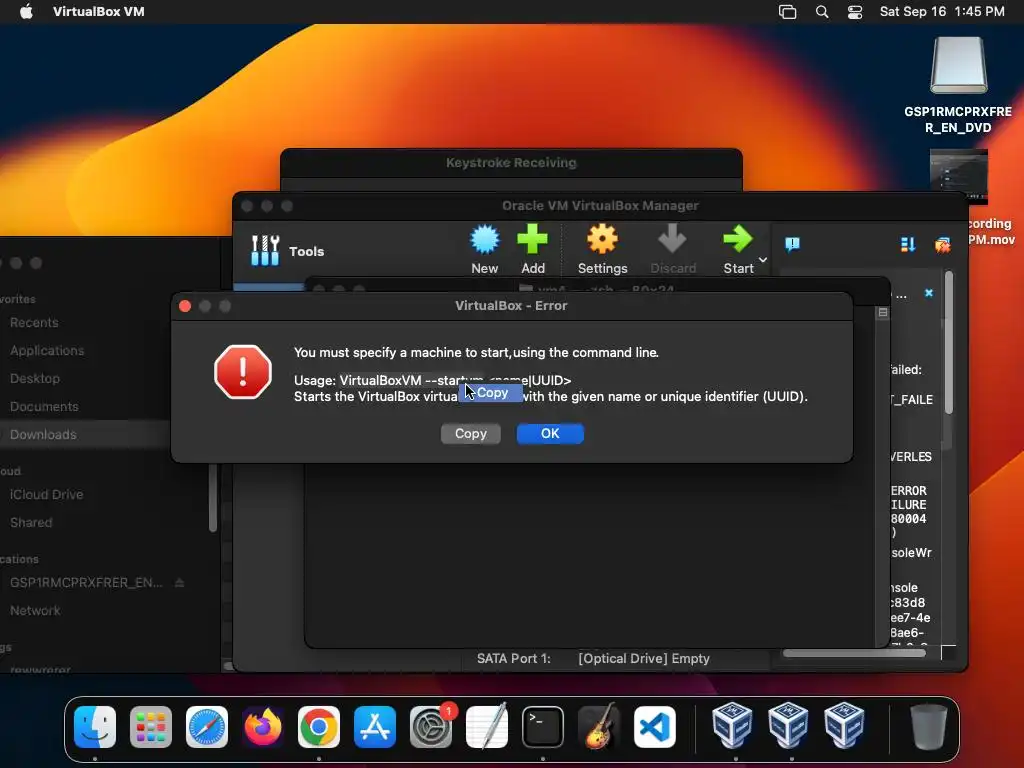This screenshot has width=1024, height=768.
Task: Close the VirtualBox Error dialog with red button
Action: (185, 306)
